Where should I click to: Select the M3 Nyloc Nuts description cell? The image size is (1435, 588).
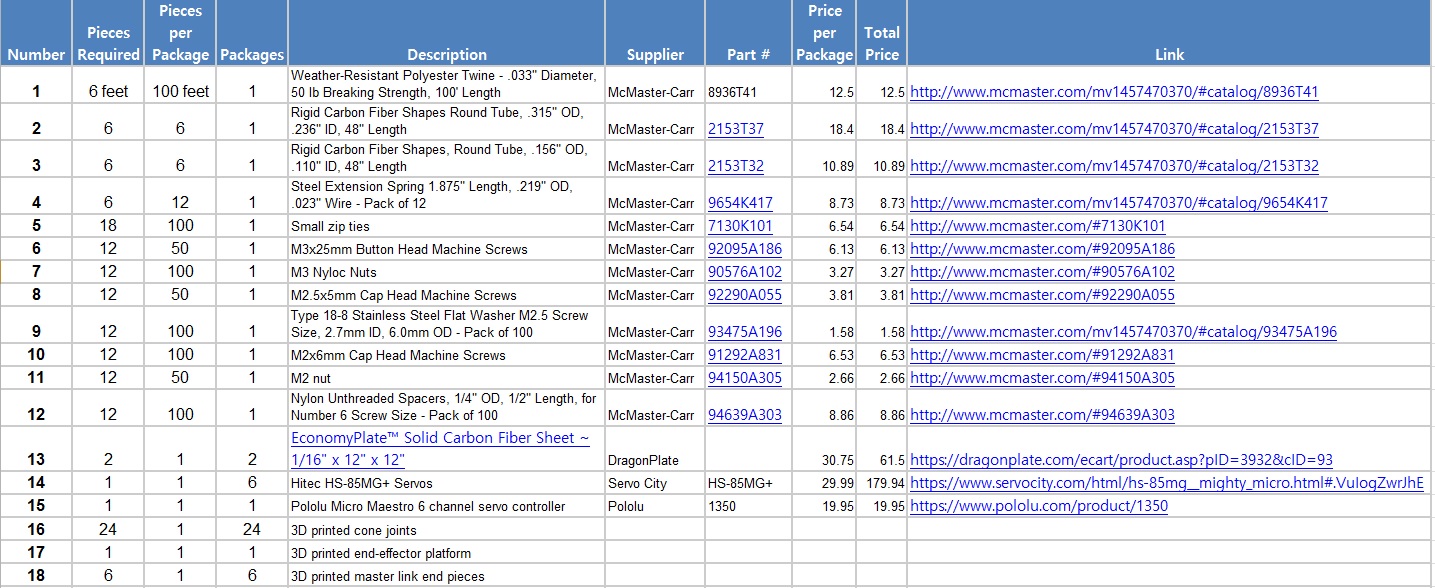446,272
